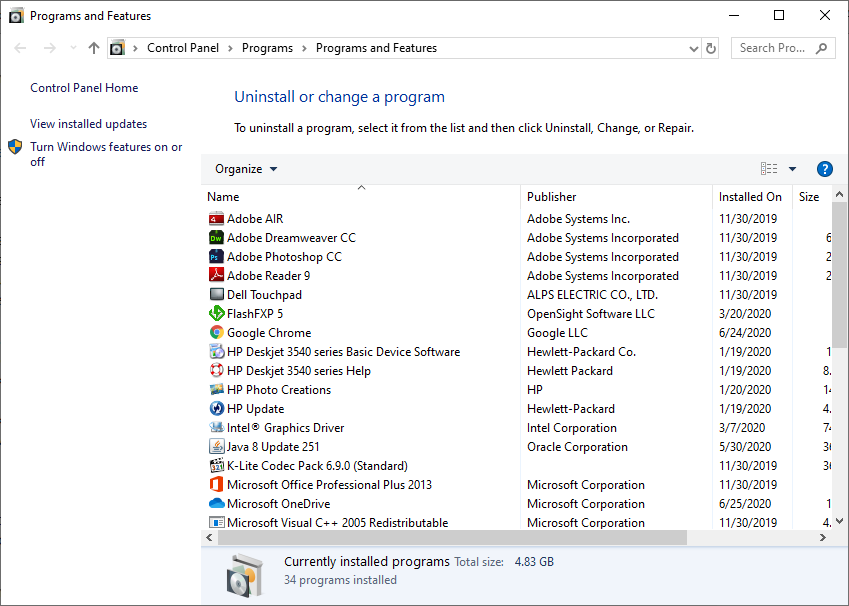Click the horizontal scrollbar thumb
This screenshot has height=606, width=849.
[452, 538]
